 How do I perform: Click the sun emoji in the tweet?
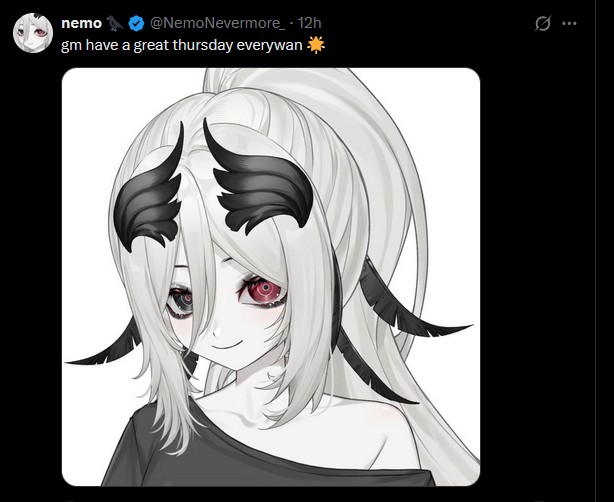tap(316, 45)
